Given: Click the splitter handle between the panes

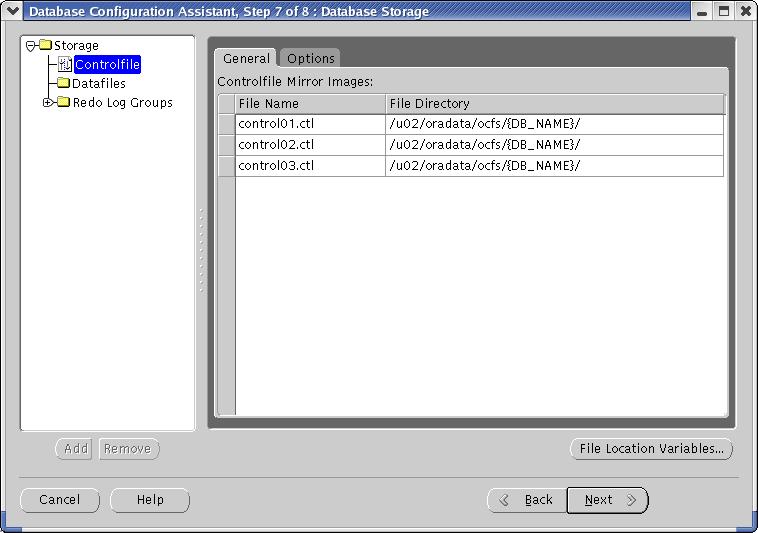Looking at the screenshot, I should click(x=201, y=250).
